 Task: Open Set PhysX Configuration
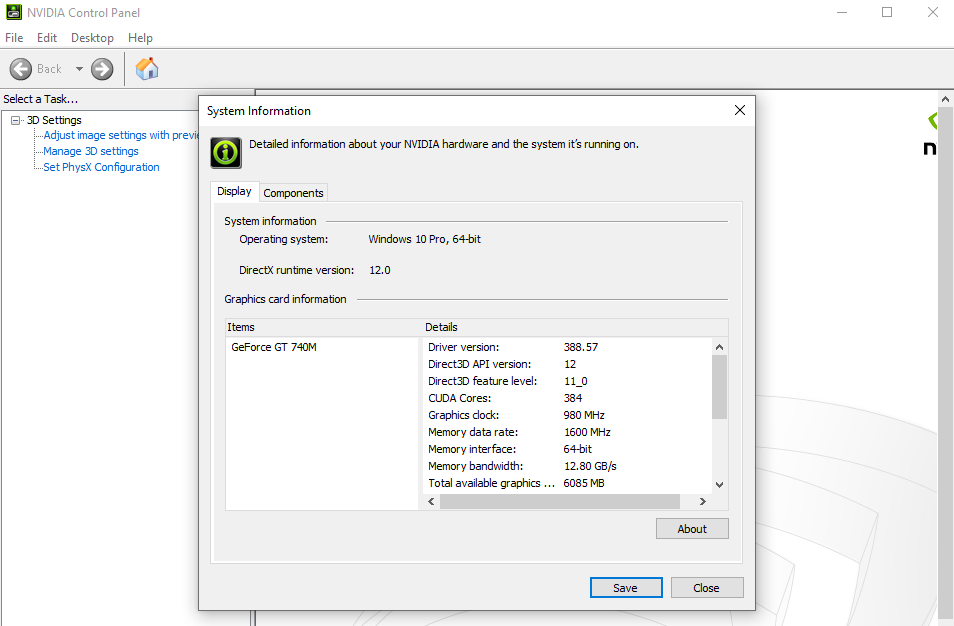[101, 167]
